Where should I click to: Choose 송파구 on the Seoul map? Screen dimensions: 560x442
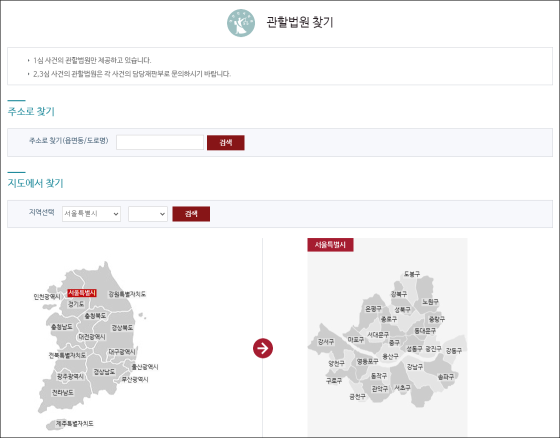tap(446, 377)
